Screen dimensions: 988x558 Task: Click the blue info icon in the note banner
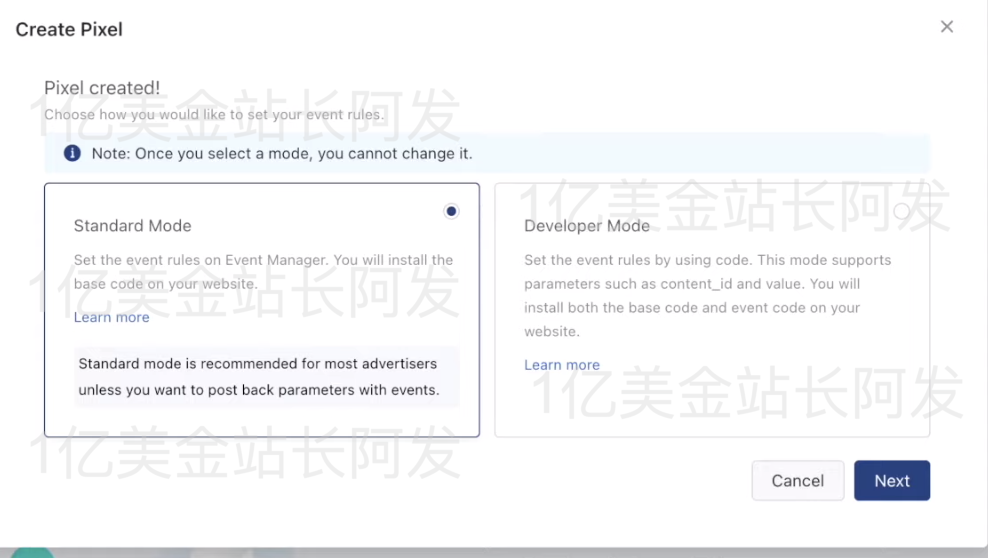72,153
